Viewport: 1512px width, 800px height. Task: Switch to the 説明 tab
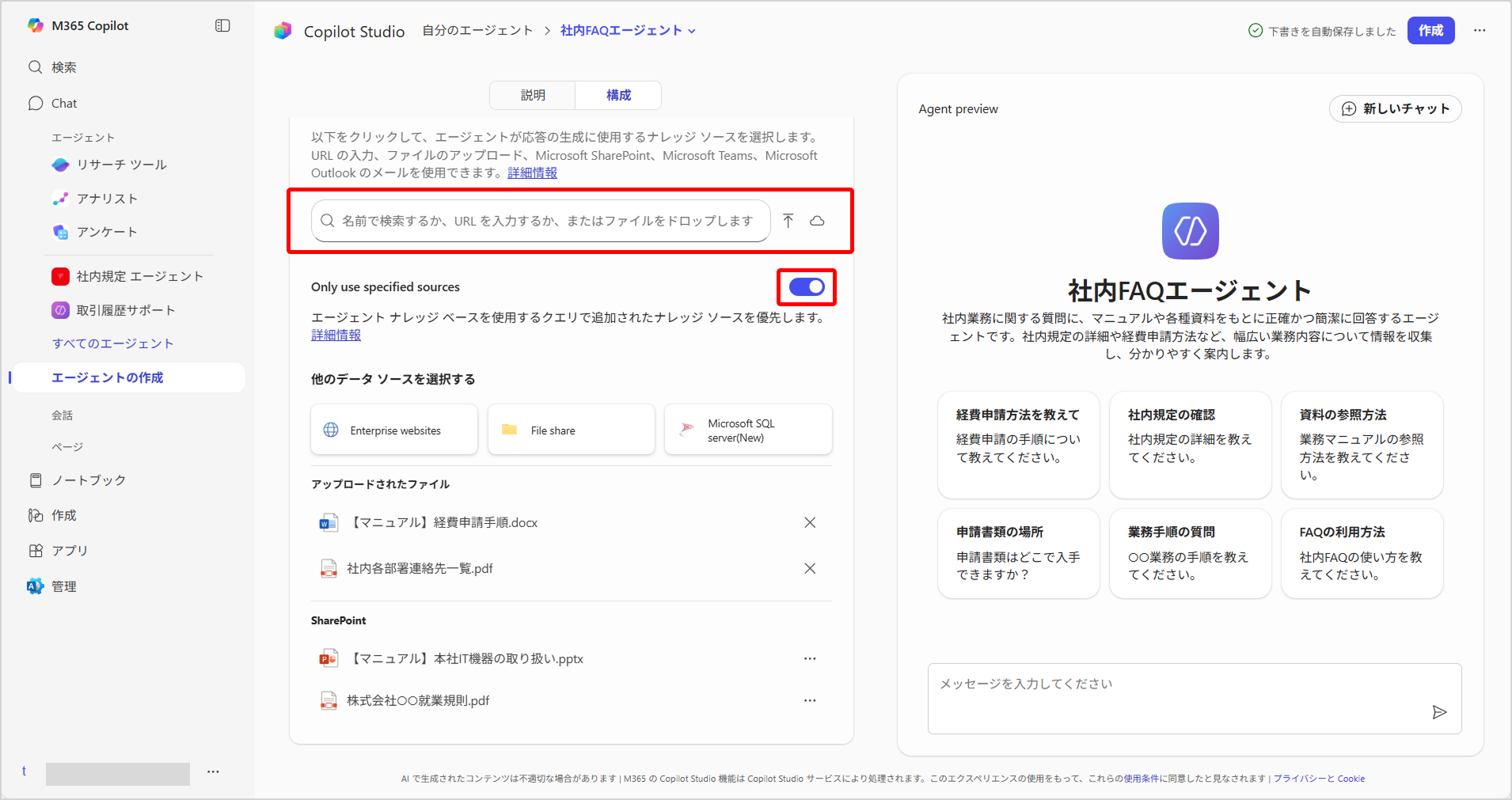click(x=533, y=95)
